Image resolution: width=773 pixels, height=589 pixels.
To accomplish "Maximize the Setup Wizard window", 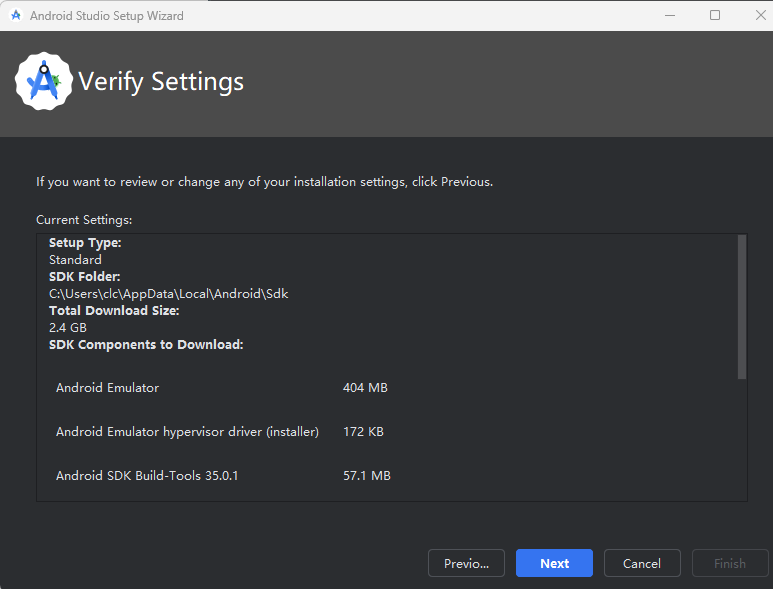I will (x=715, y=16).
